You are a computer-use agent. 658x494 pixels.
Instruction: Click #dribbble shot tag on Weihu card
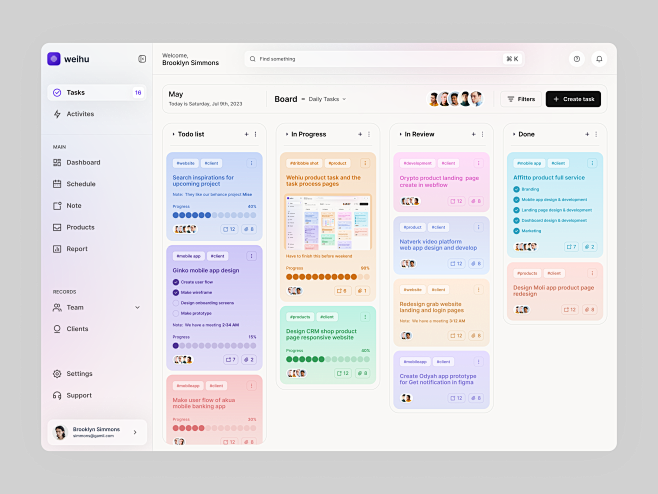[304, 163]
